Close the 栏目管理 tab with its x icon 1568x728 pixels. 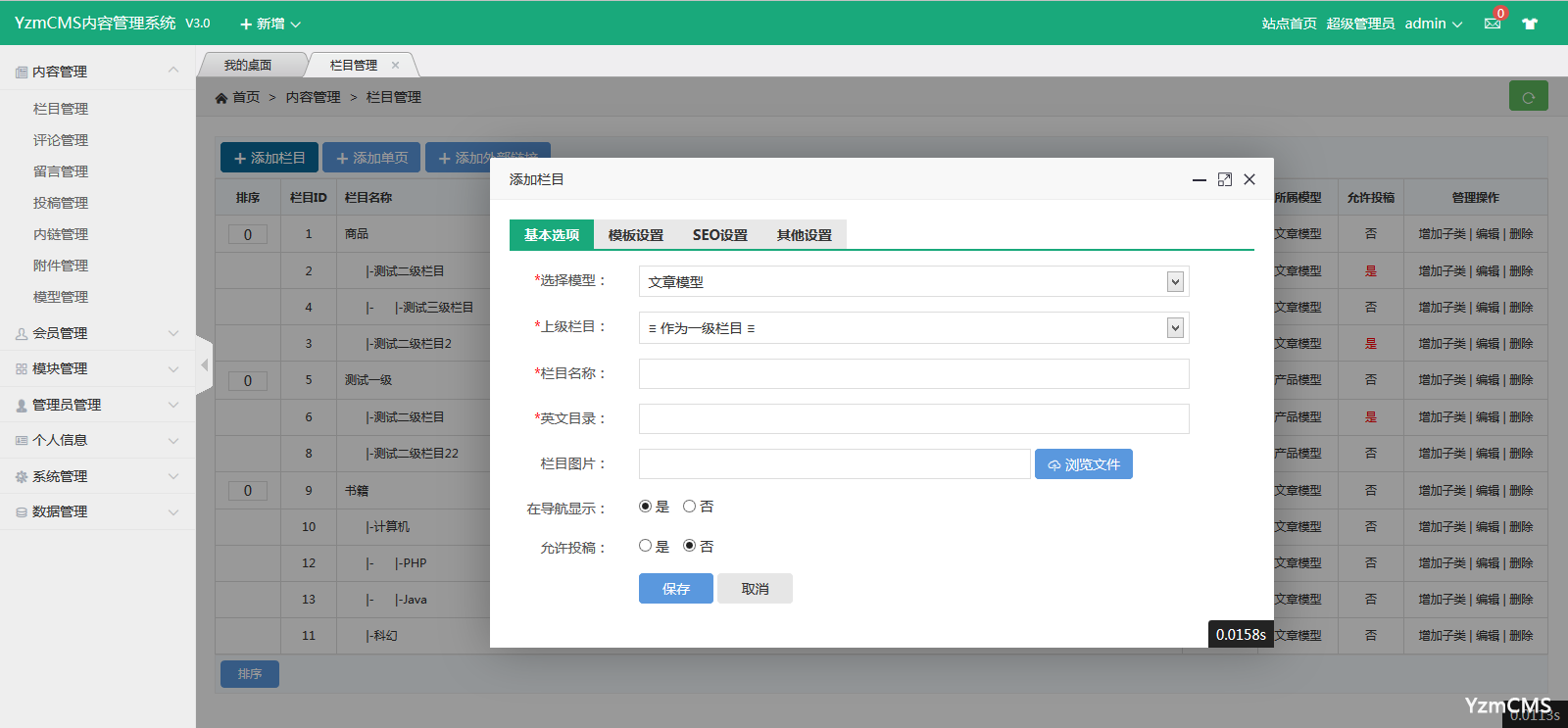point(395,66)
